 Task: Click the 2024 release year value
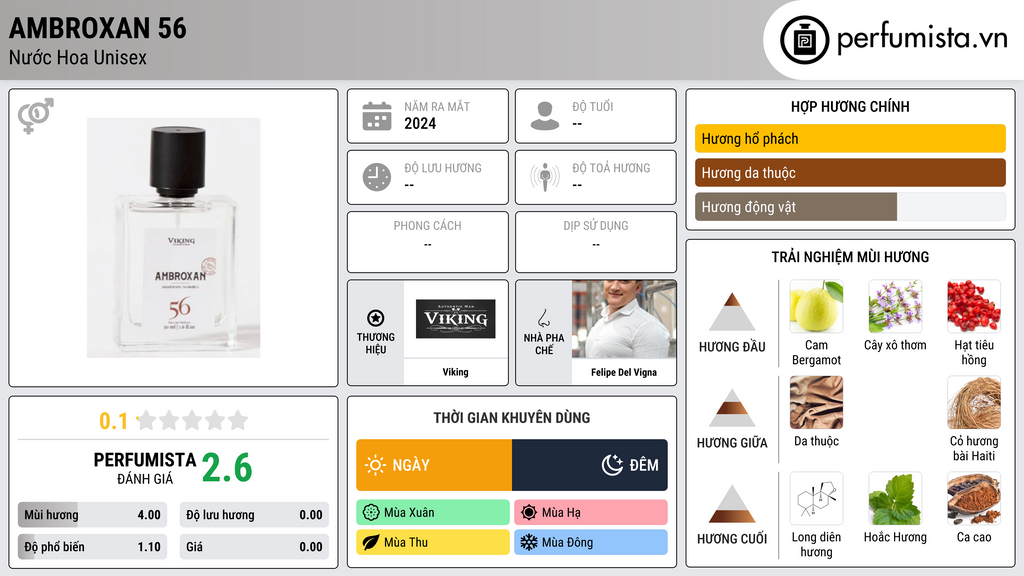click(420, 123)
